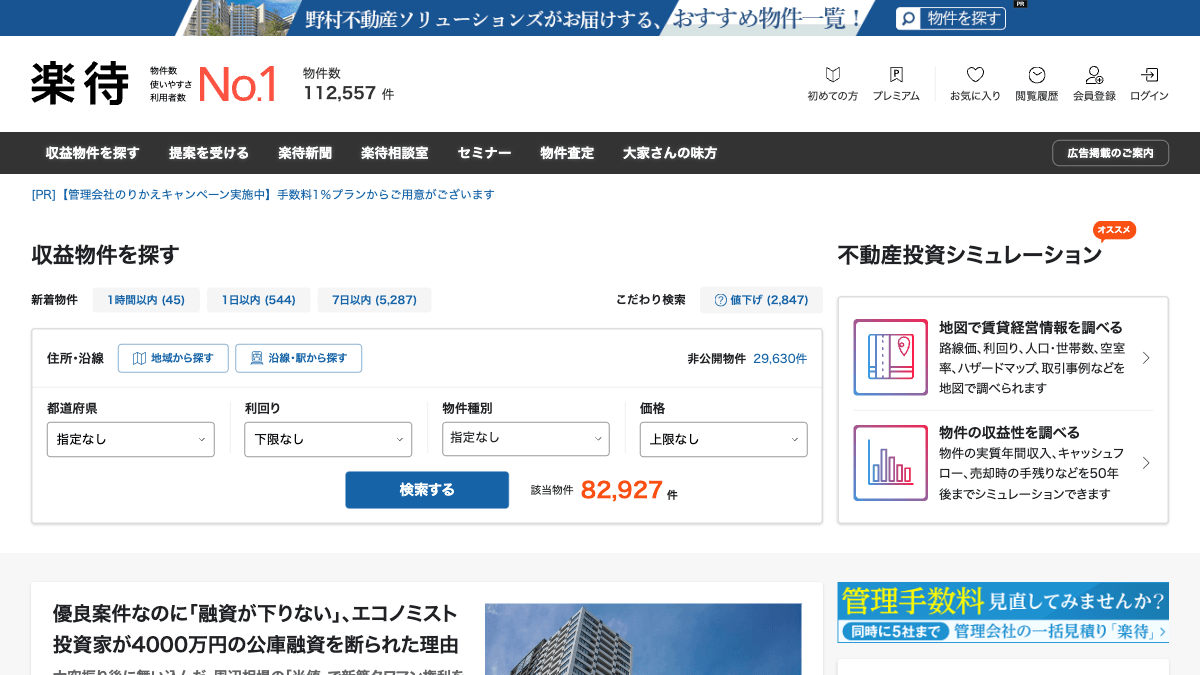1200x675 pixels.
Task: Click the 地域から探す button
Action: (173, 358)
